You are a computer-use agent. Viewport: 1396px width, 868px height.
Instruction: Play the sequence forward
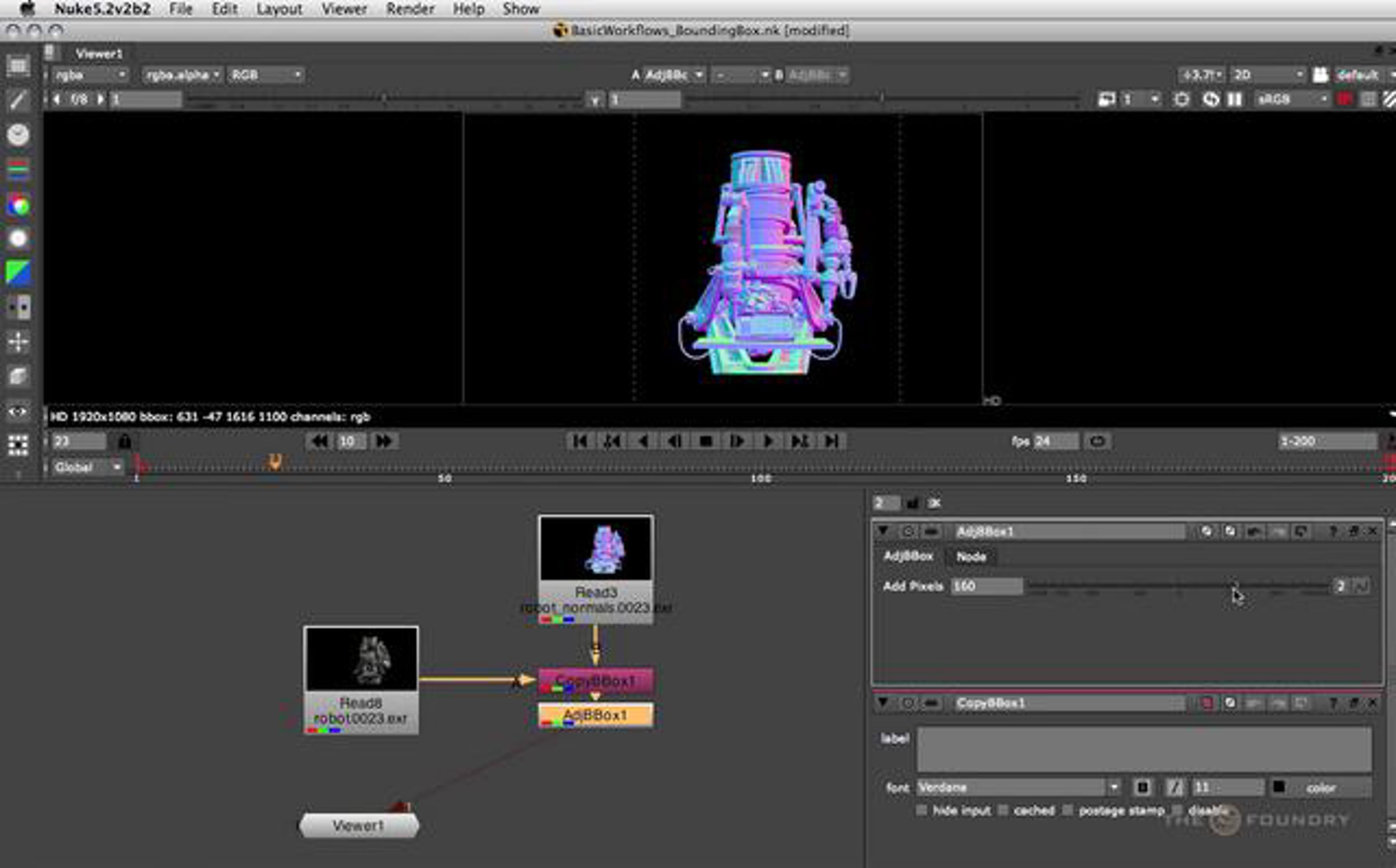click(x=768, y=441)
